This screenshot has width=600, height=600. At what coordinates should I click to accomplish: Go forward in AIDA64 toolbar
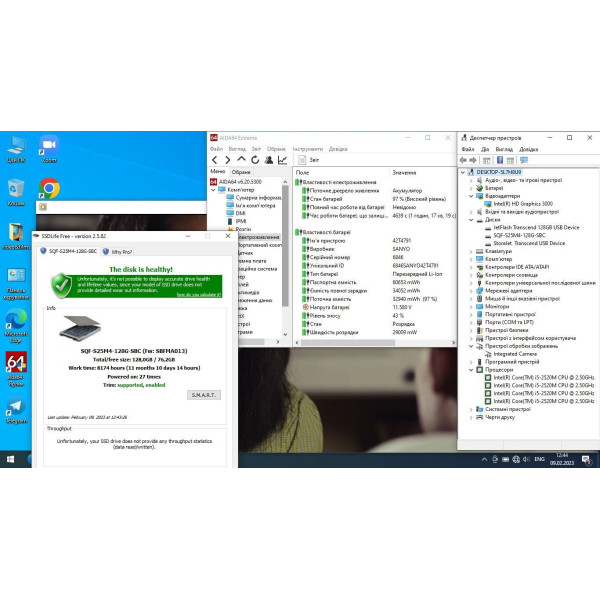click(x=228, y=160)
